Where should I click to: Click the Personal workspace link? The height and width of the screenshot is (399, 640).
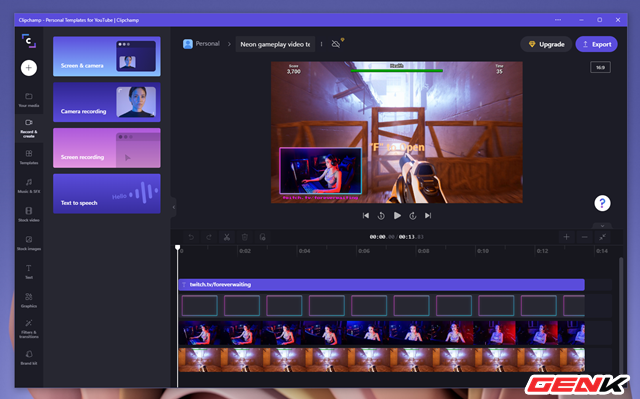tap(201, 44)
